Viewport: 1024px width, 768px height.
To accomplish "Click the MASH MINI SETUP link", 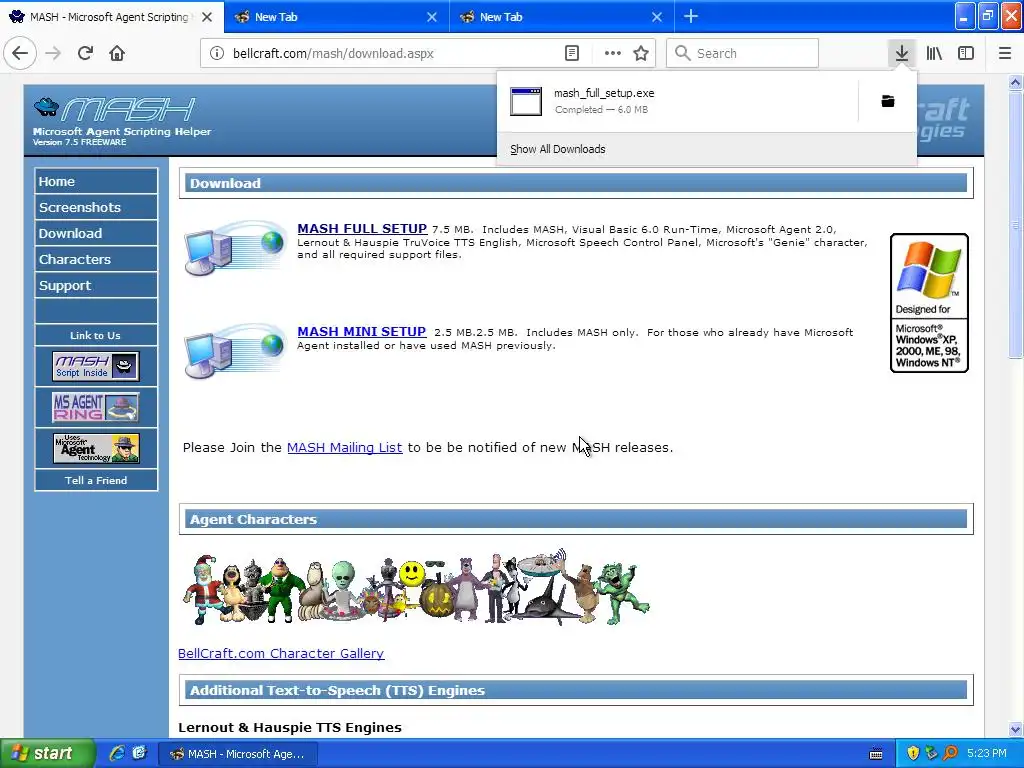I will pos(361,332).
